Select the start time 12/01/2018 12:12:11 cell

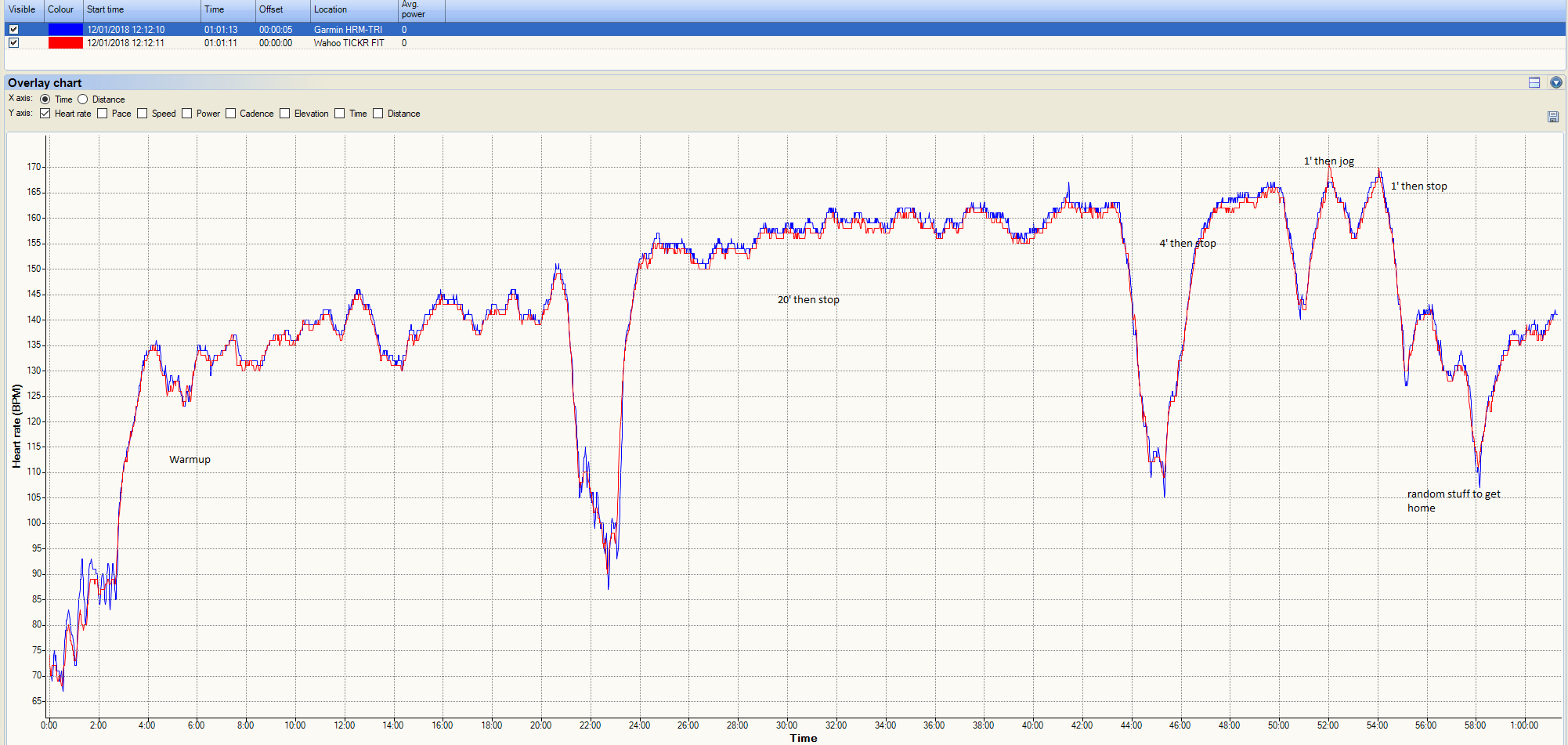126,43
